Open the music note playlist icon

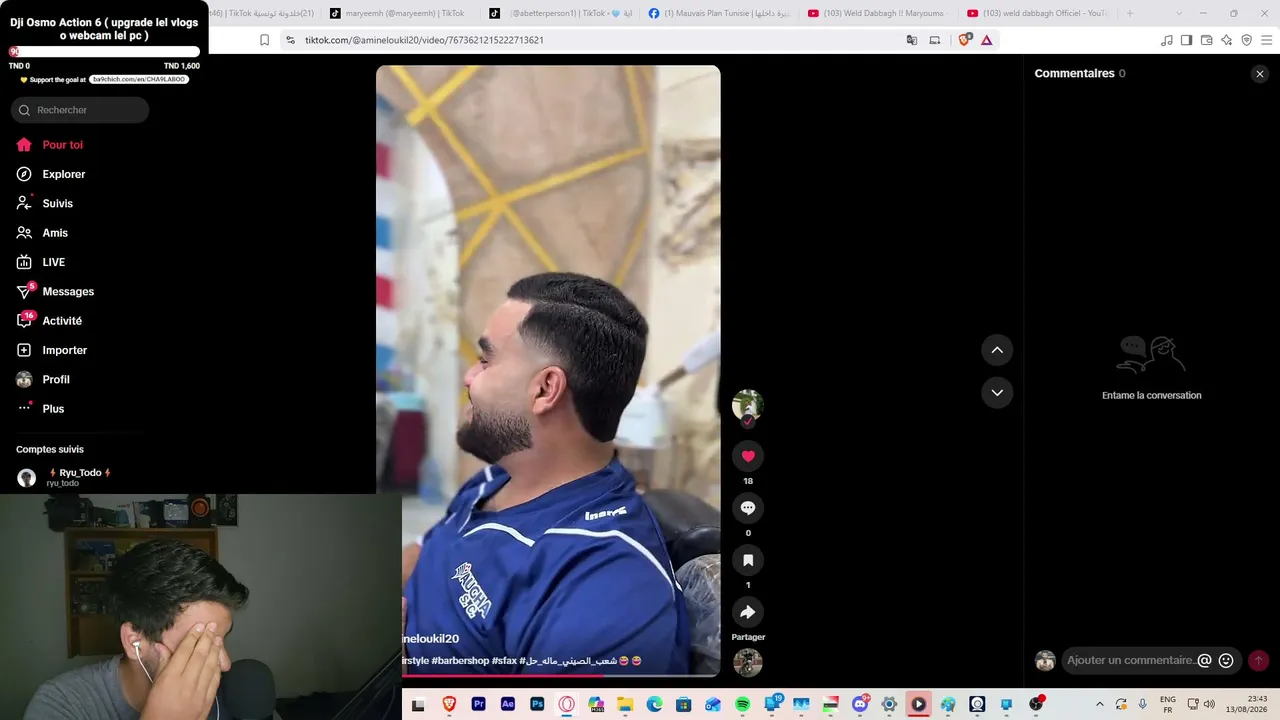tap(1167, 40)
